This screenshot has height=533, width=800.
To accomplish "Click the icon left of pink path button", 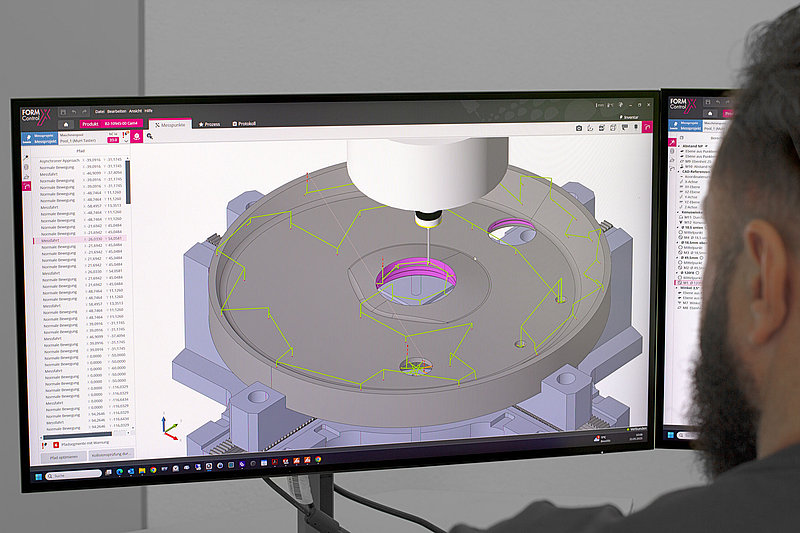I will (636, 127).
